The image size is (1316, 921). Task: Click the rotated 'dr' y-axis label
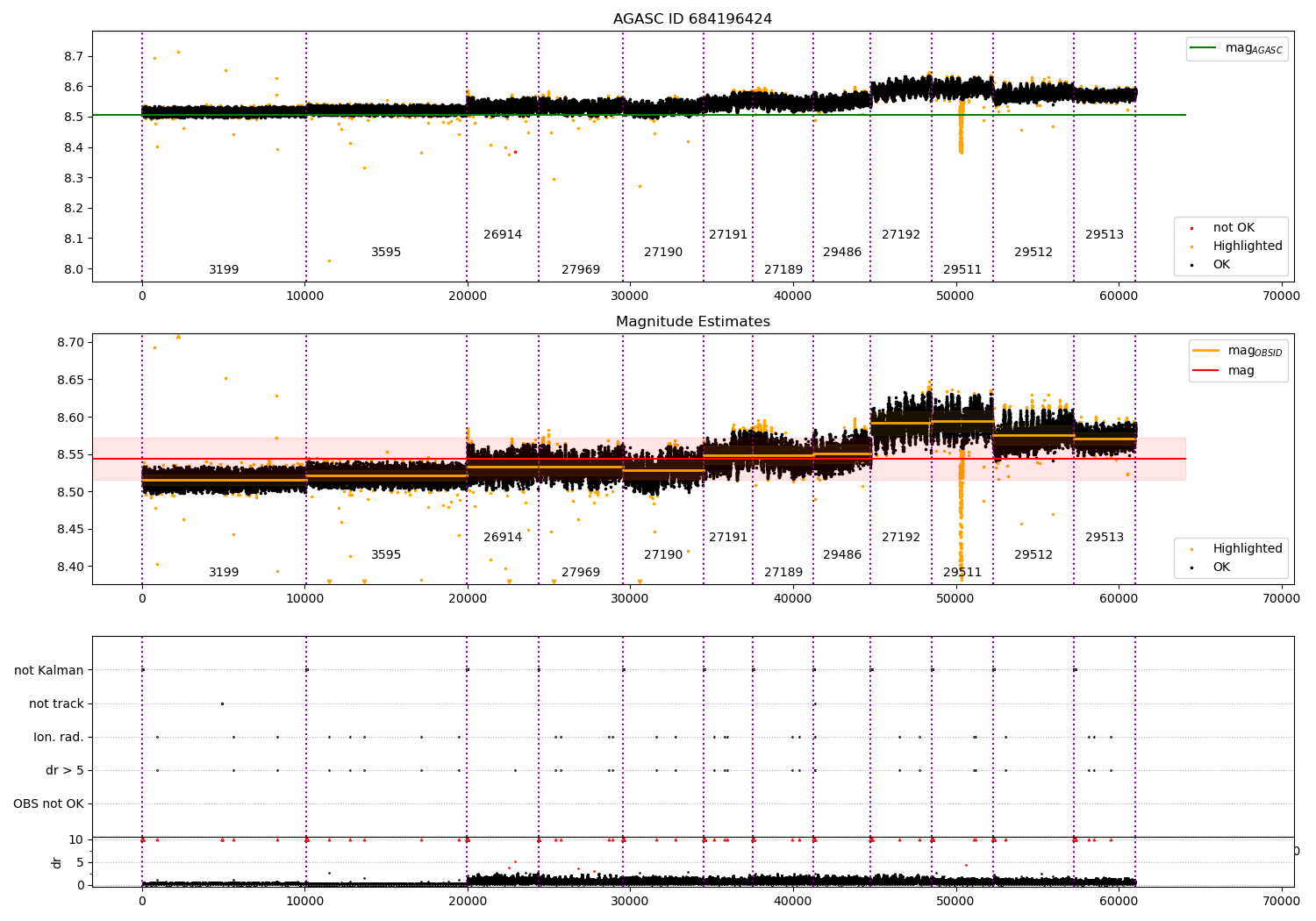tap(57, 862)
